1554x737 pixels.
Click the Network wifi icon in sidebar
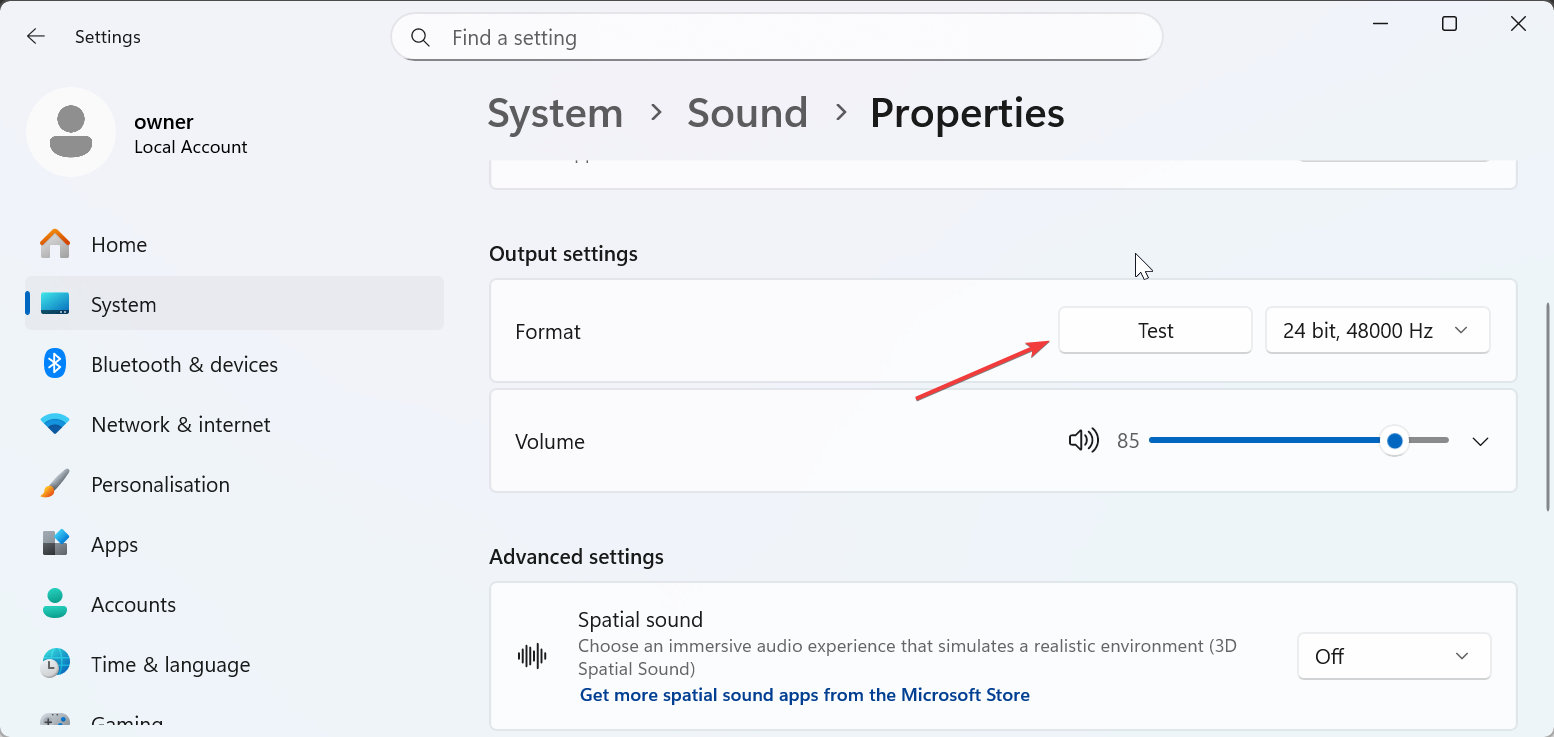click(55, 424)
